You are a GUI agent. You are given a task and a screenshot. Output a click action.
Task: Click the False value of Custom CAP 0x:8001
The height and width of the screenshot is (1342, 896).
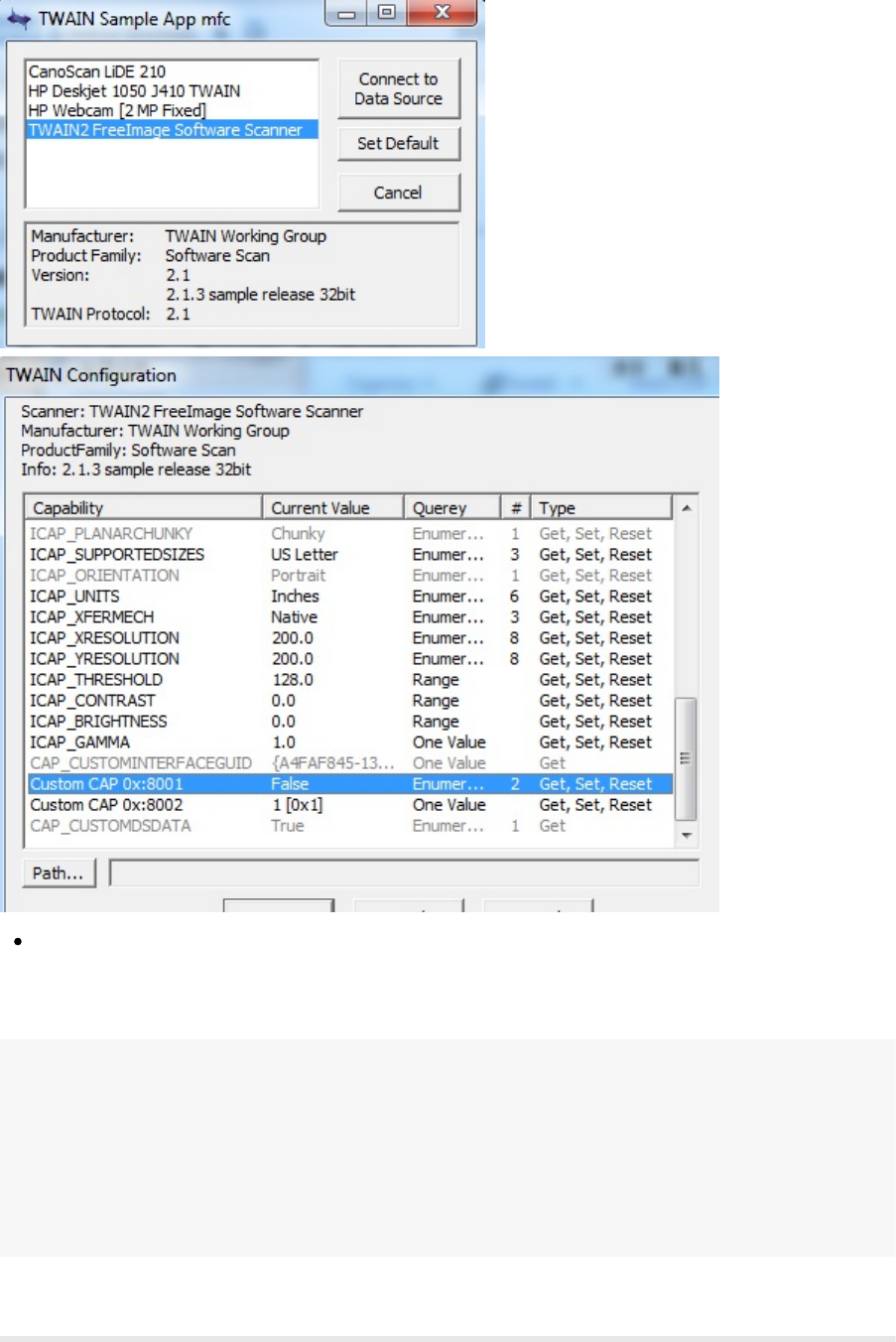(x=290, y=784)
